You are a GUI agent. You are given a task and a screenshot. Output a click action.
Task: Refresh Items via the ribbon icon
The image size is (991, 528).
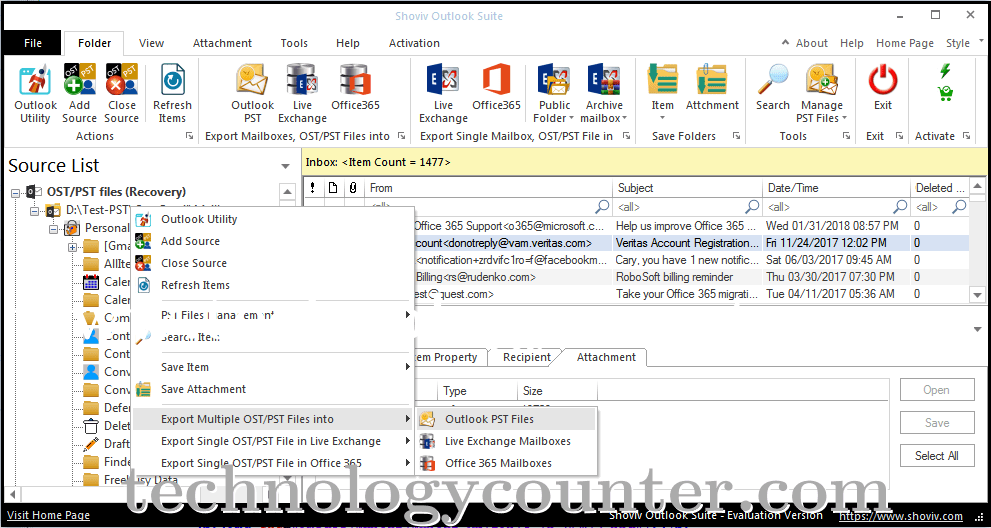click(172, 94)
